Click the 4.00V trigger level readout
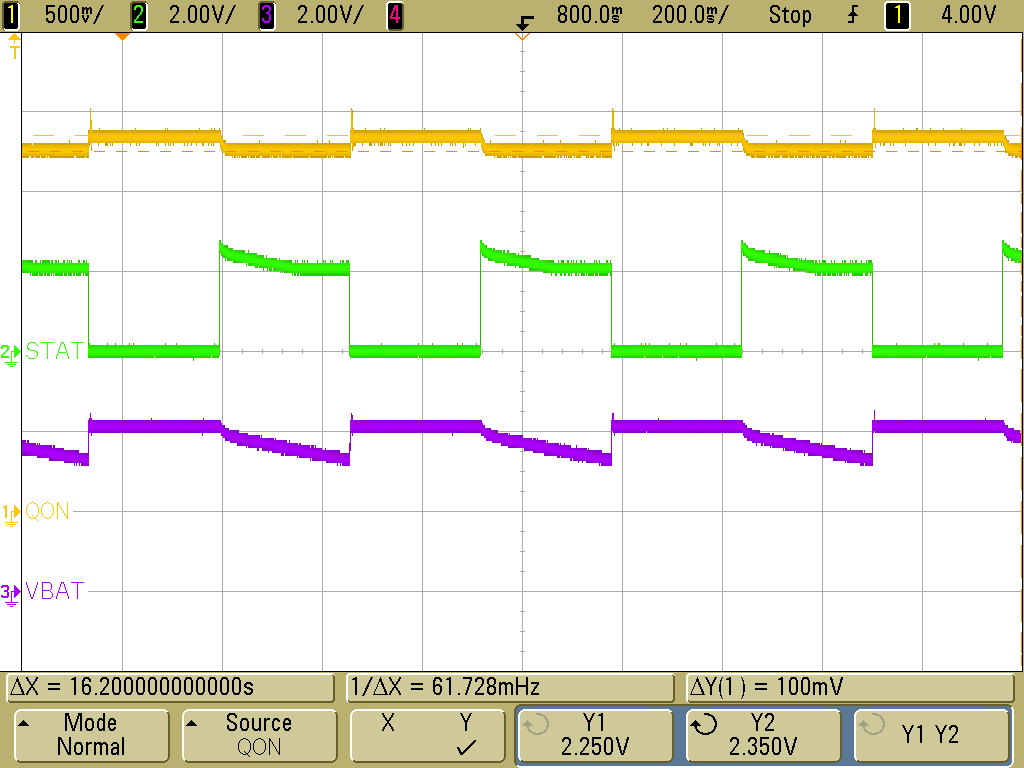 [x=968, y=15]
